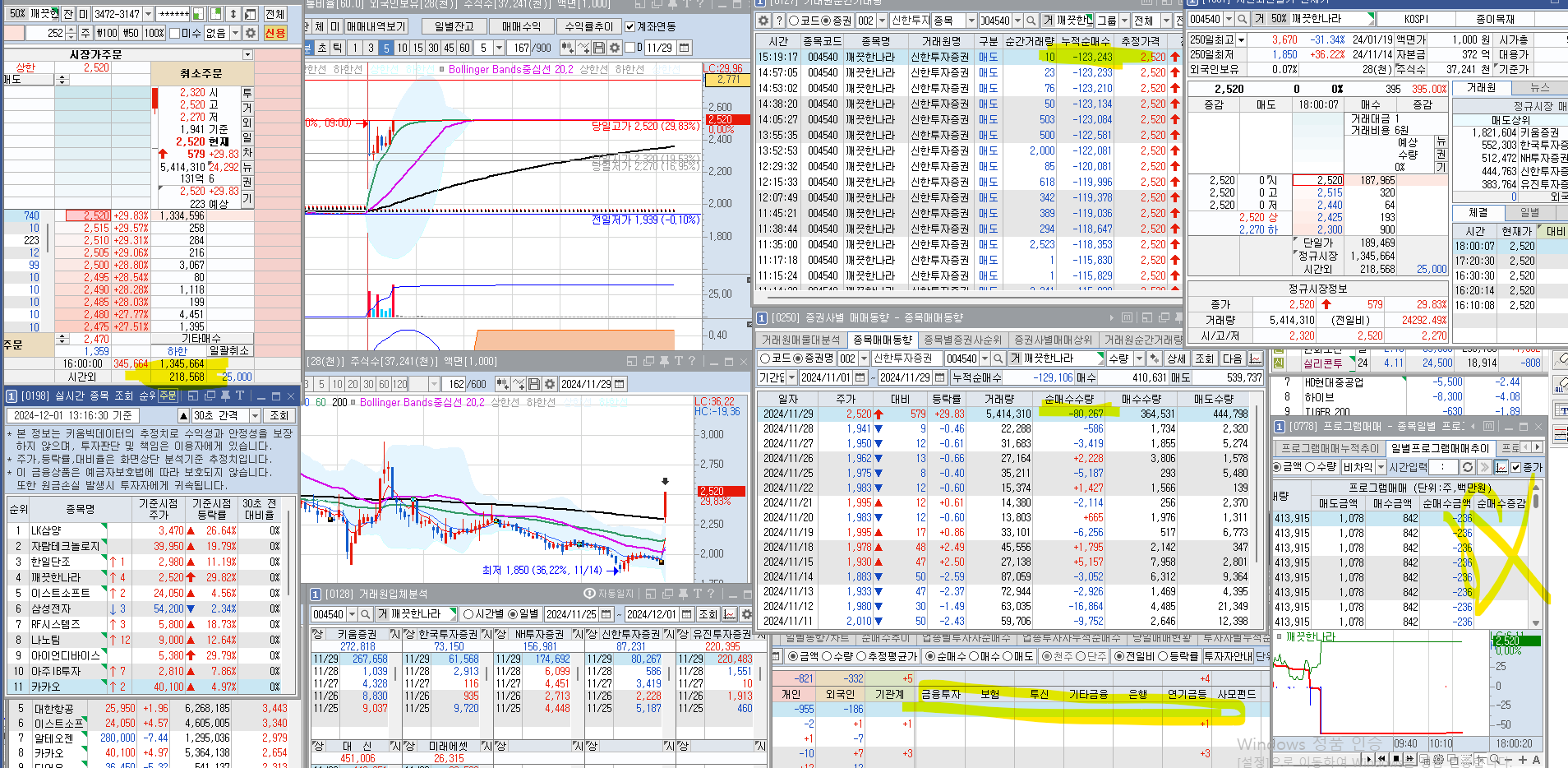
Task: Click 수익률추이 button
Action: [x=588, y=26]
